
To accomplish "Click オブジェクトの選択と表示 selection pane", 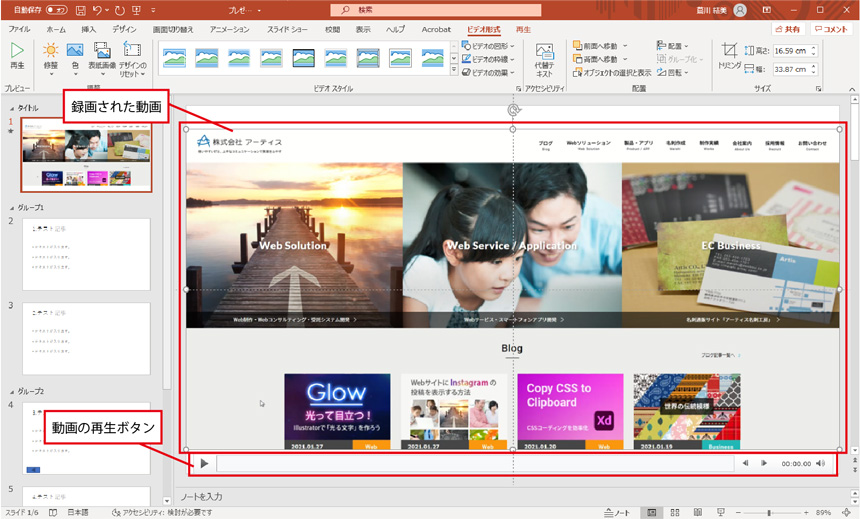I will point(612,72).
